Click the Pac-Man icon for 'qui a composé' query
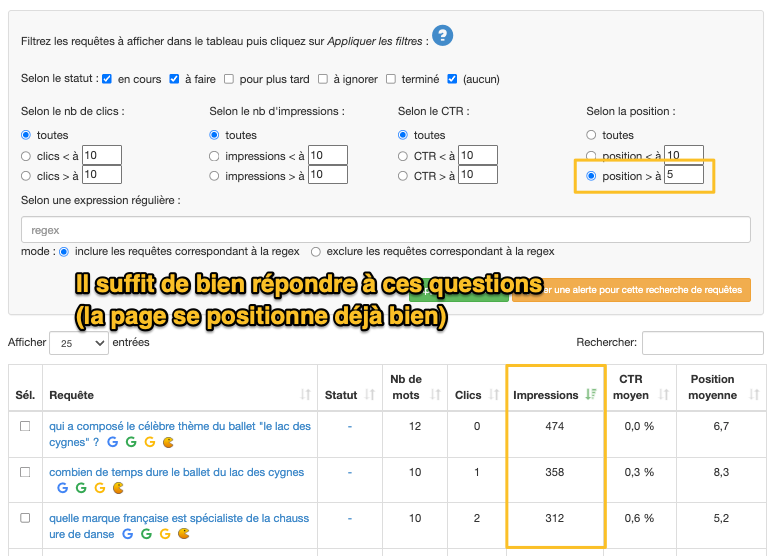This screenshot has height=556, width=775. pos(169,442)
